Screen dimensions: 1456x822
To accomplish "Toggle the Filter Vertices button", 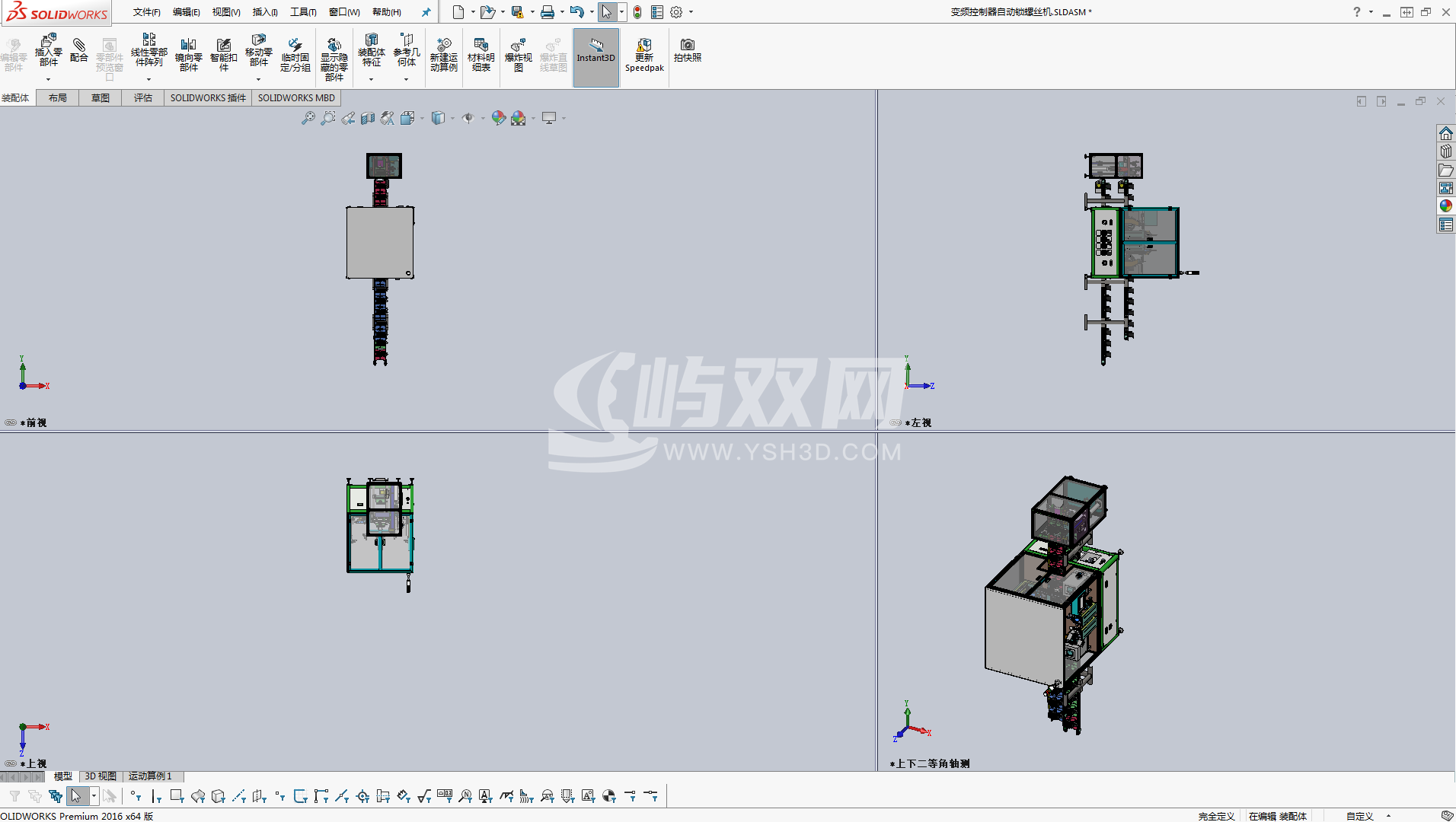I will pyautogui.click(x=136, y=796).
